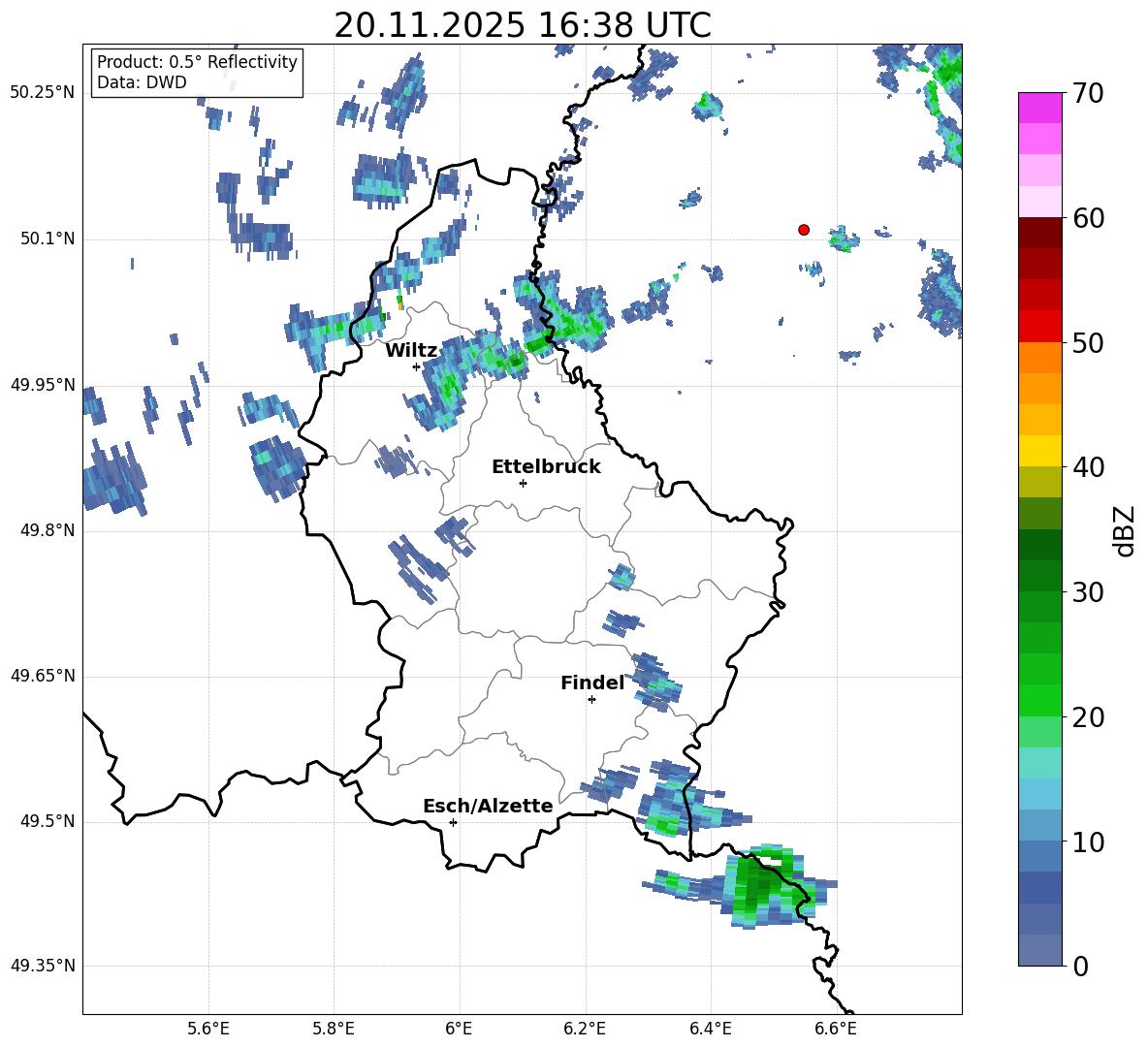Viewport: 1148px width, 1048px height.
Task: Select the magenta segment at top of colorbar
Action: point(1039,108)
